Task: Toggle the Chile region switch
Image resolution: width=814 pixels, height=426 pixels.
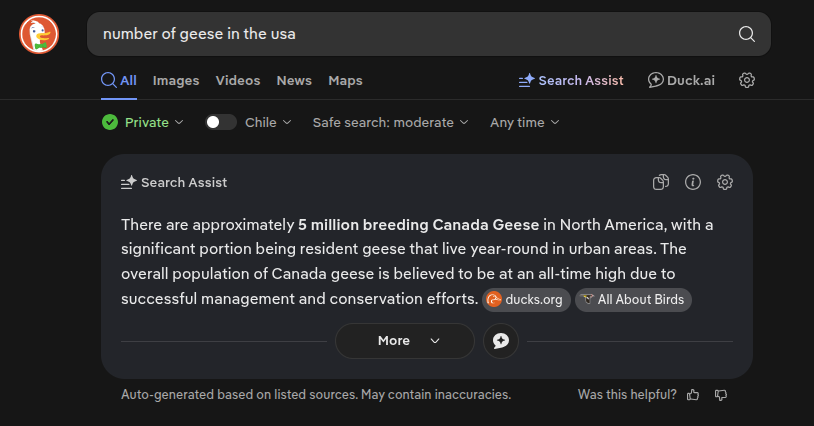Action: point(221,122)
